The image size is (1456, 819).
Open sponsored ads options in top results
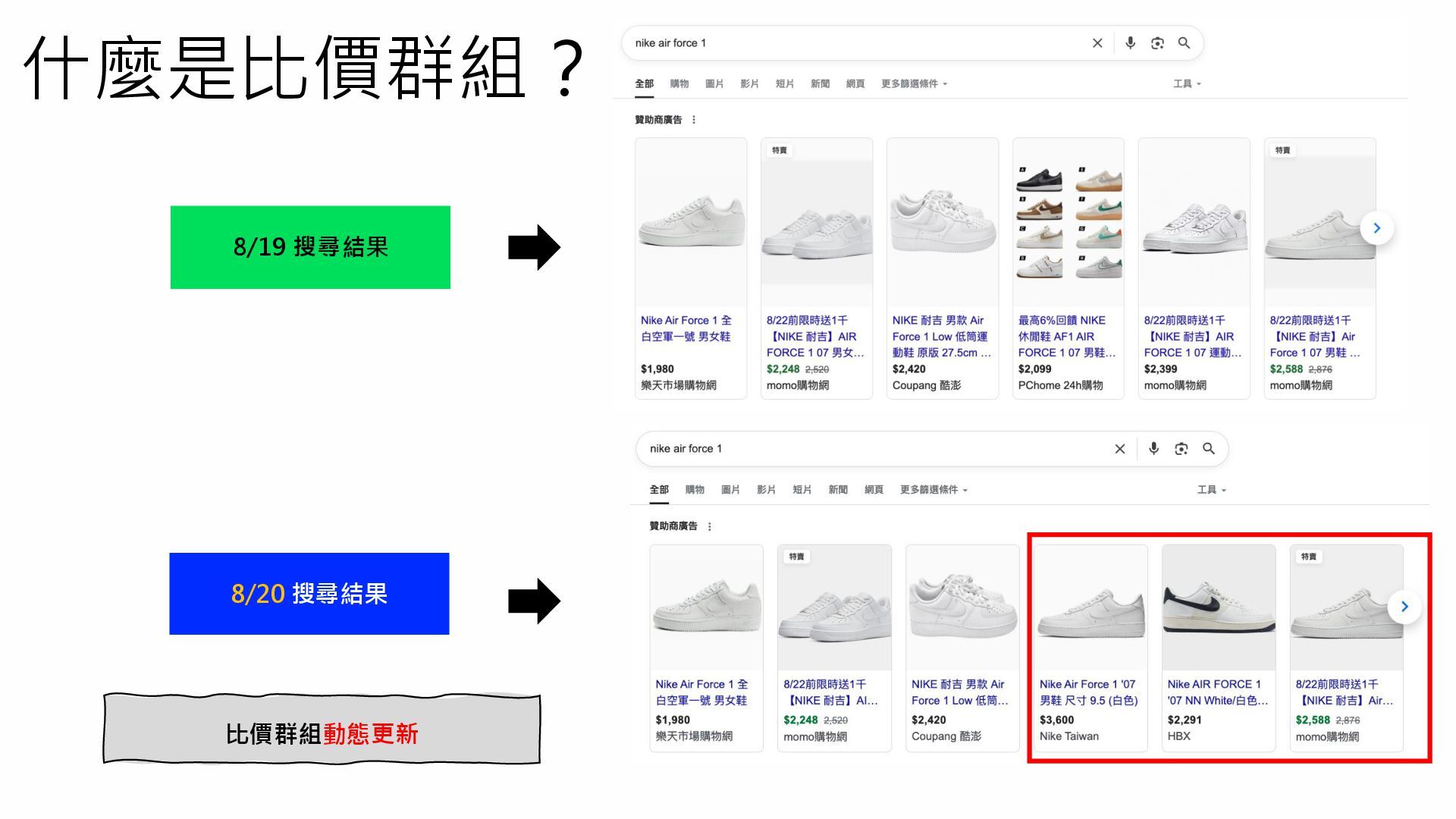tap(694, 120)
